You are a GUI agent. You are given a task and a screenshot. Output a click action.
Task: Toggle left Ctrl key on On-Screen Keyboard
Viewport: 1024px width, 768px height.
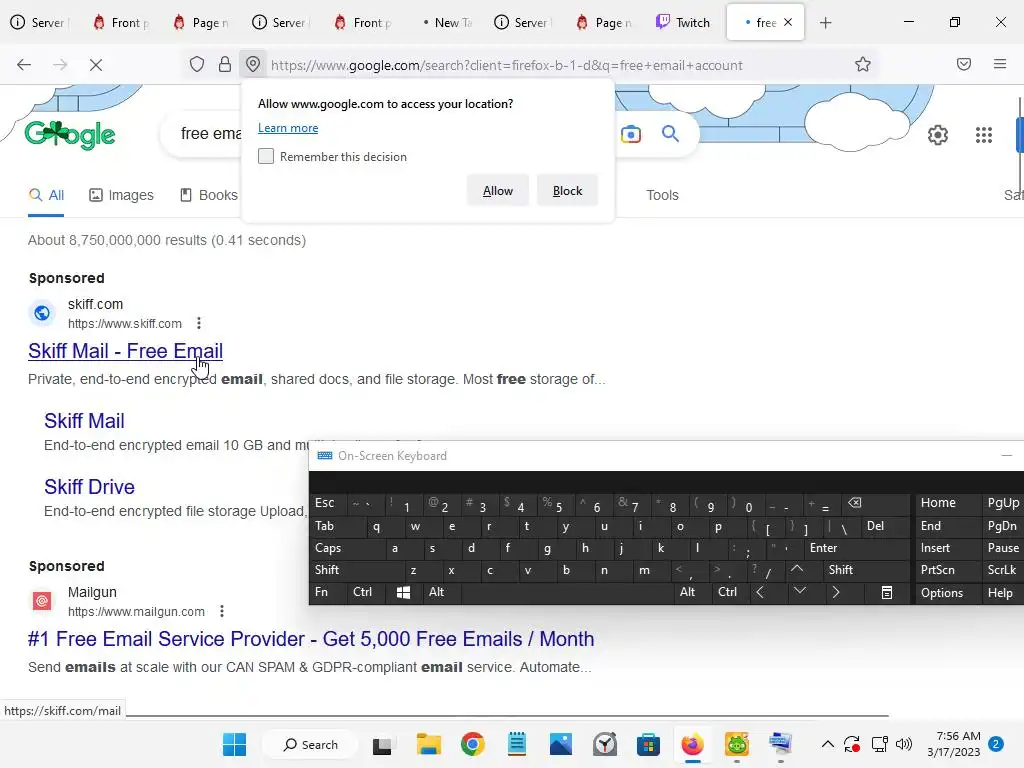(362, 592)
